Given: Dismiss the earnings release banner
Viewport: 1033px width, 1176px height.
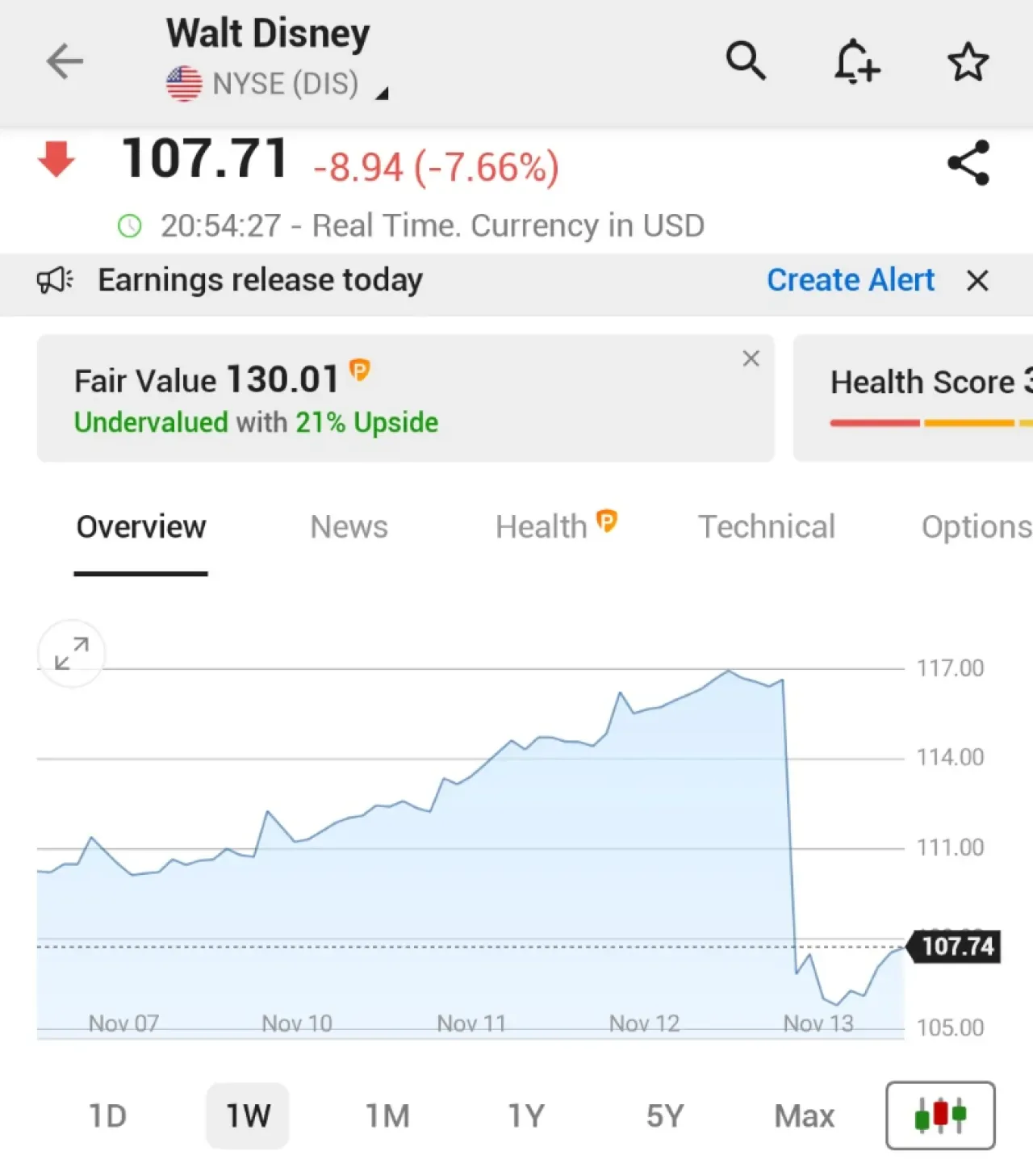Looking at the screenshot, I should pyautogui.click(x=977, y=281).
